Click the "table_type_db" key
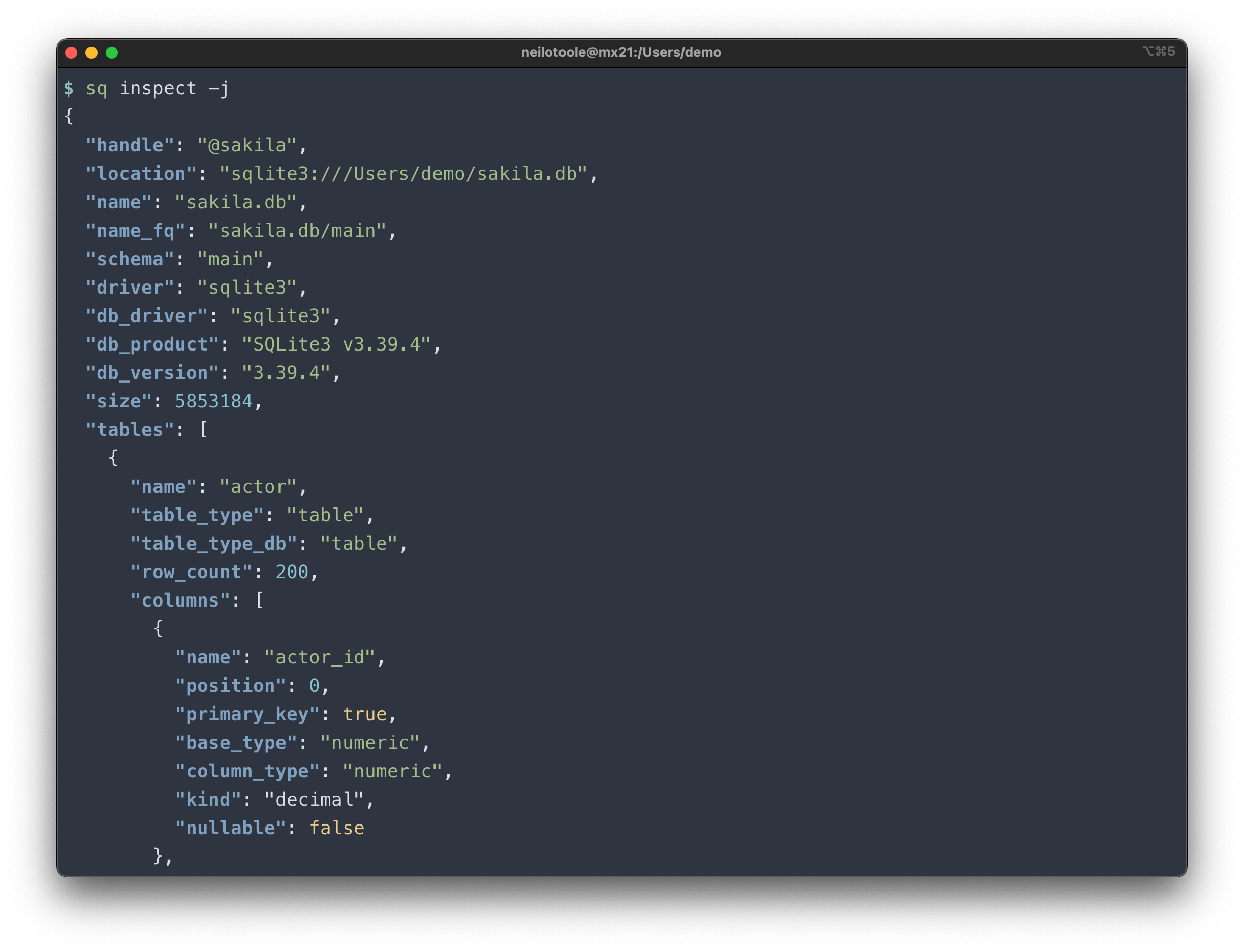This screenshot has height=952, width=1244. click(x=214, y=544)
